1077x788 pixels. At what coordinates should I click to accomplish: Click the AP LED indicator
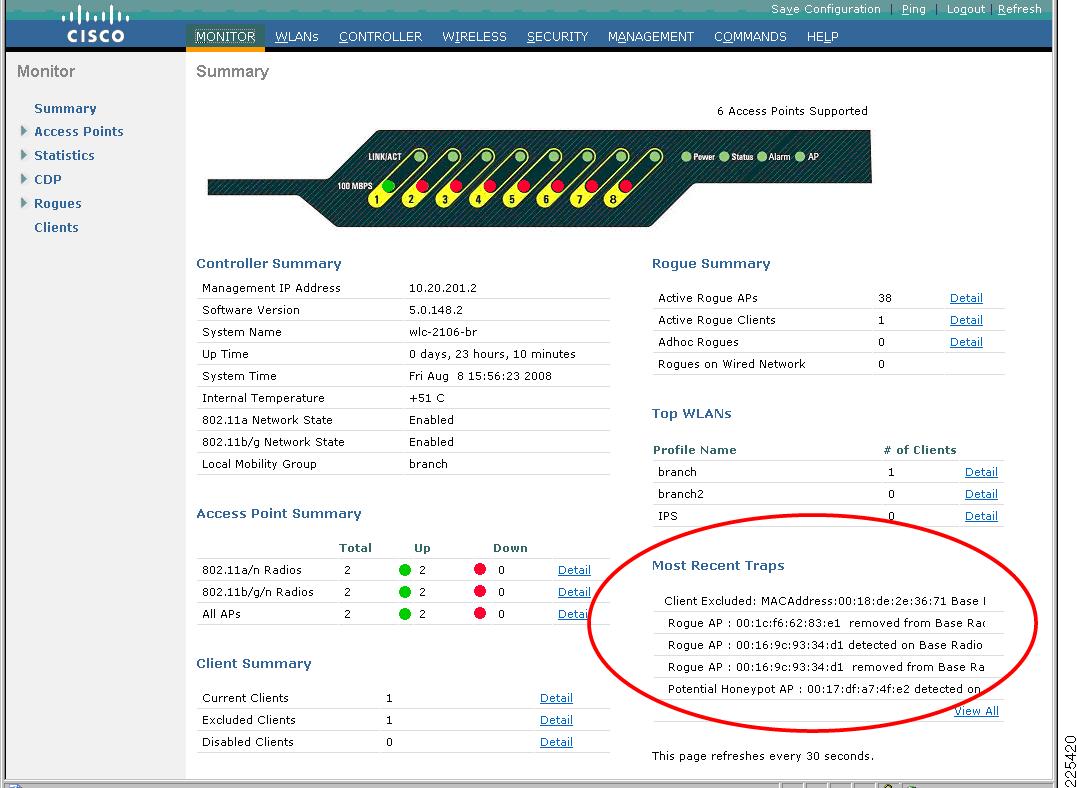(x=800, y=157)
